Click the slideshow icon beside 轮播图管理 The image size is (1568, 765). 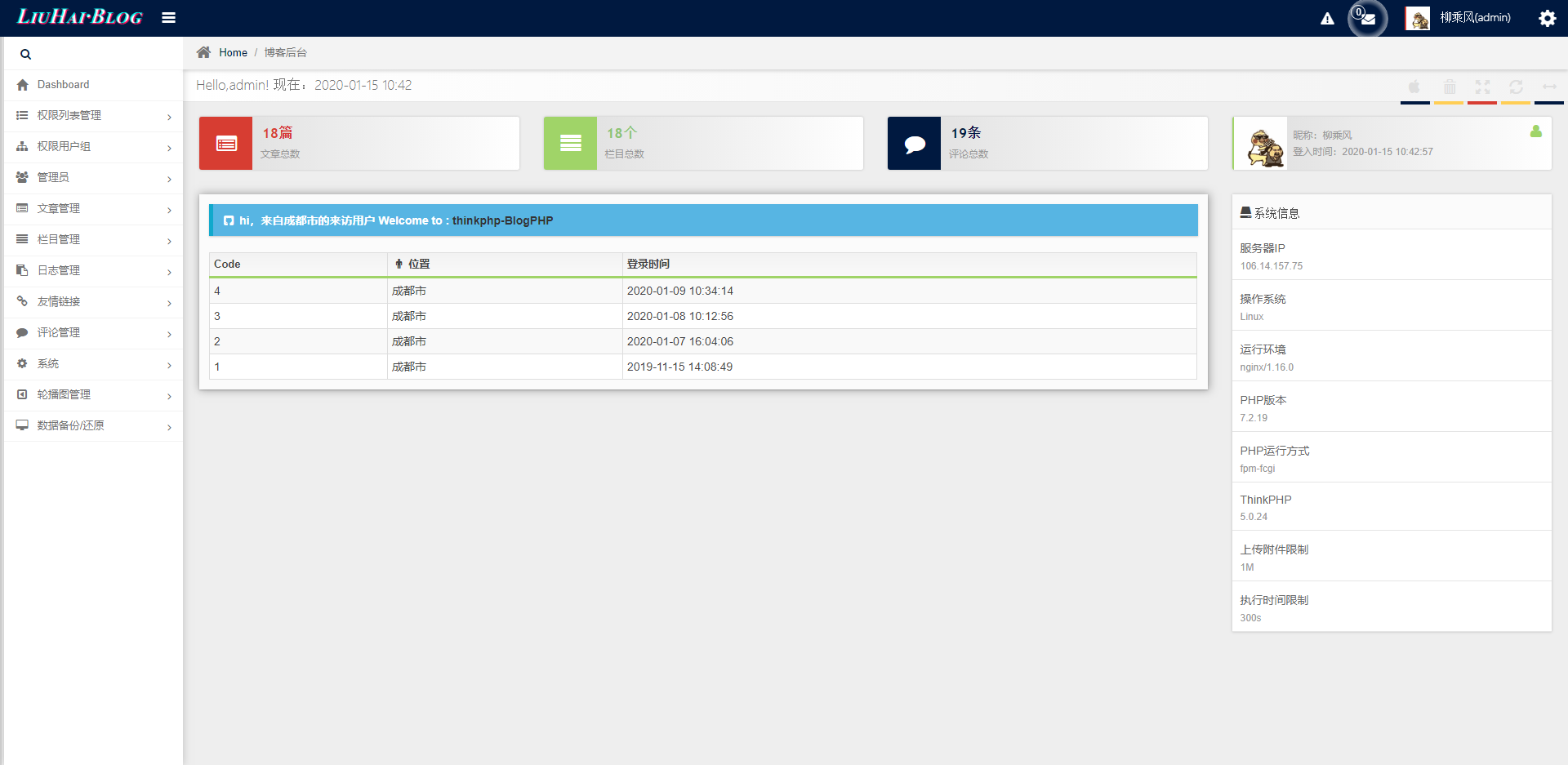[22, 395]
